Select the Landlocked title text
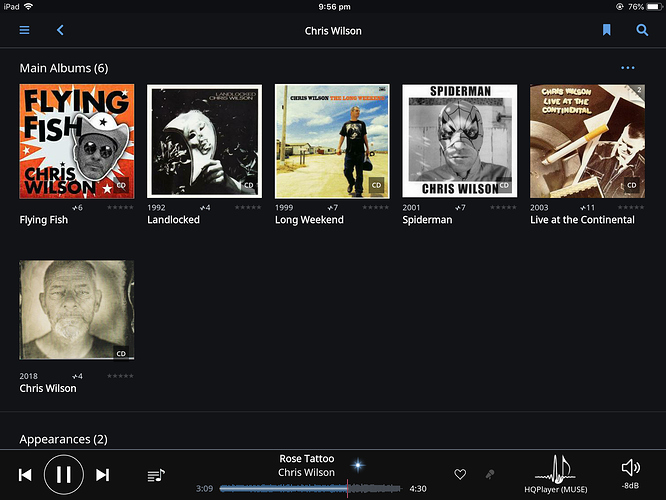 coord(173,220)
